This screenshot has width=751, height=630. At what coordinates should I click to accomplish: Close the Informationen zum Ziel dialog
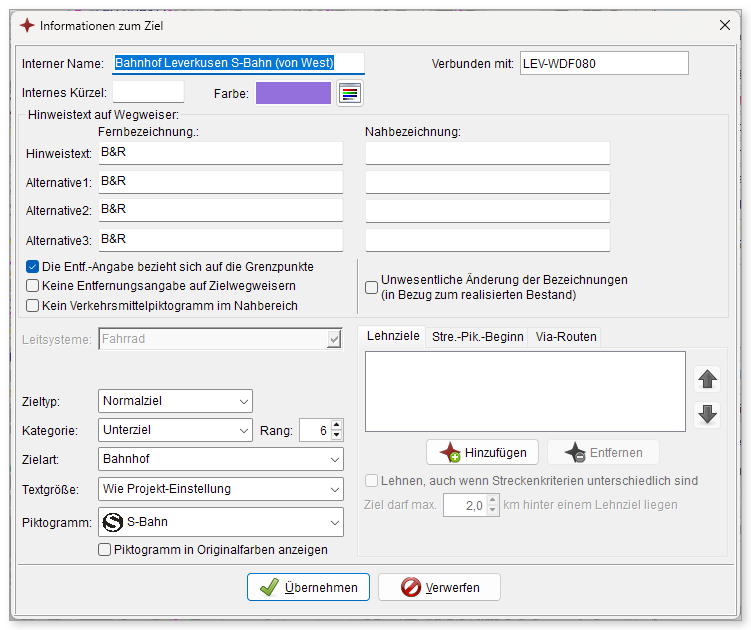point(725,25)
